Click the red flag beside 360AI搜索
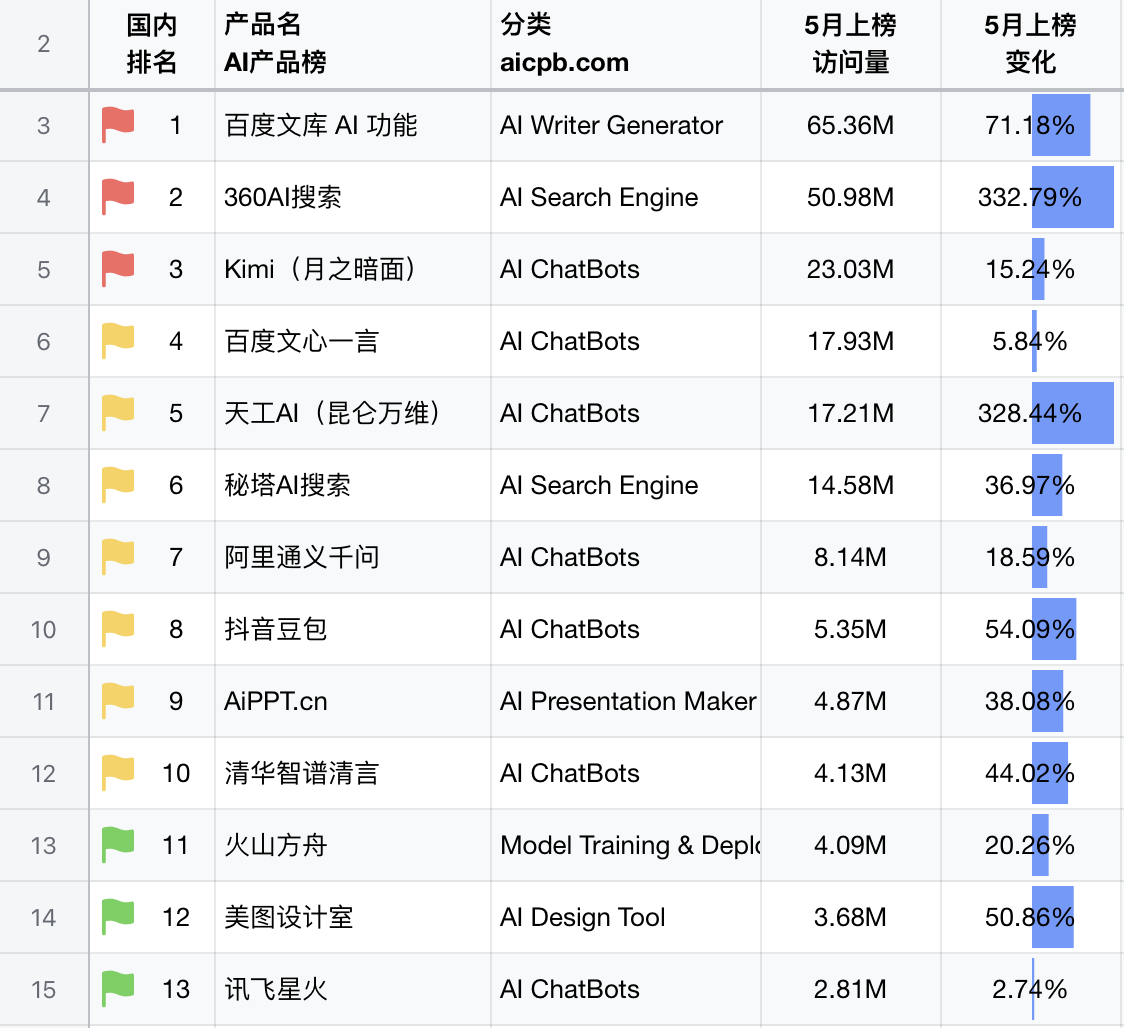This screenshot has height=1028, width=1124. coord(118,197)
